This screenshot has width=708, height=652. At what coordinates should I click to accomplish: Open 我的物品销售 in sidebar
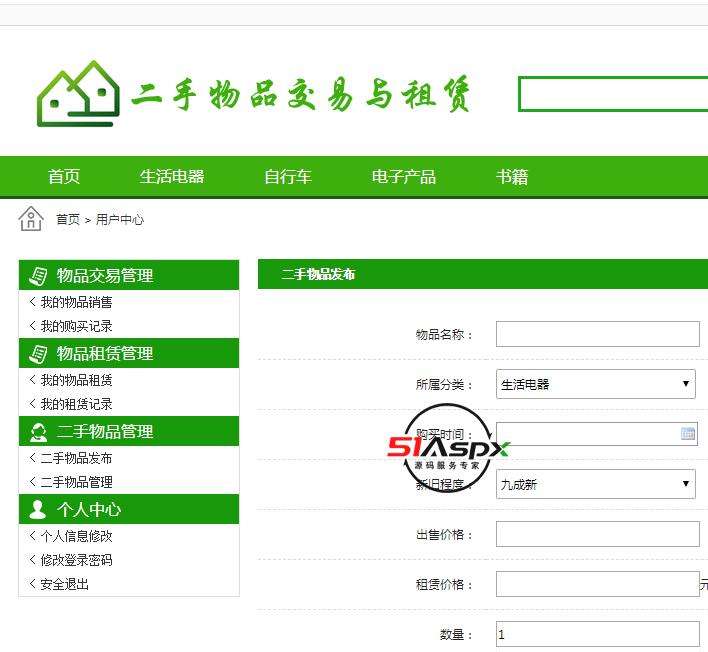(76, 302)
